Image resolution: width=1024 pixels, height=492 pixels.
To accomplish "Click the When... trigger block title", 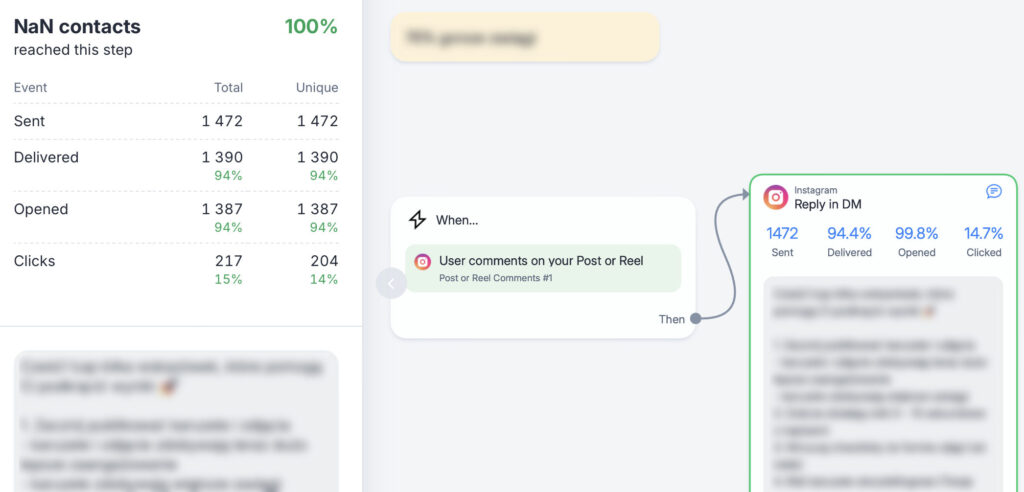I will click(x=457, y=220).
